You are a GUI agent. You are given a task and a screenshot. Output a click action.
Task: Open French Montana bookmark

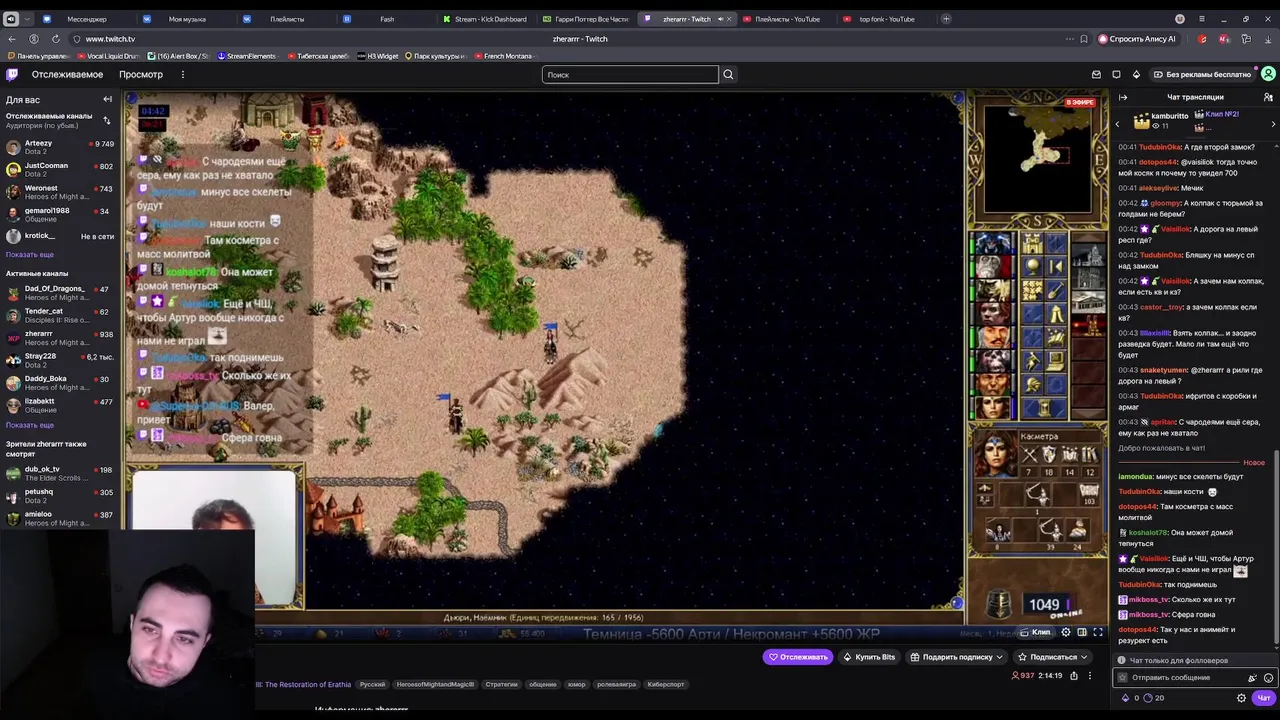(x=504, y=56)
